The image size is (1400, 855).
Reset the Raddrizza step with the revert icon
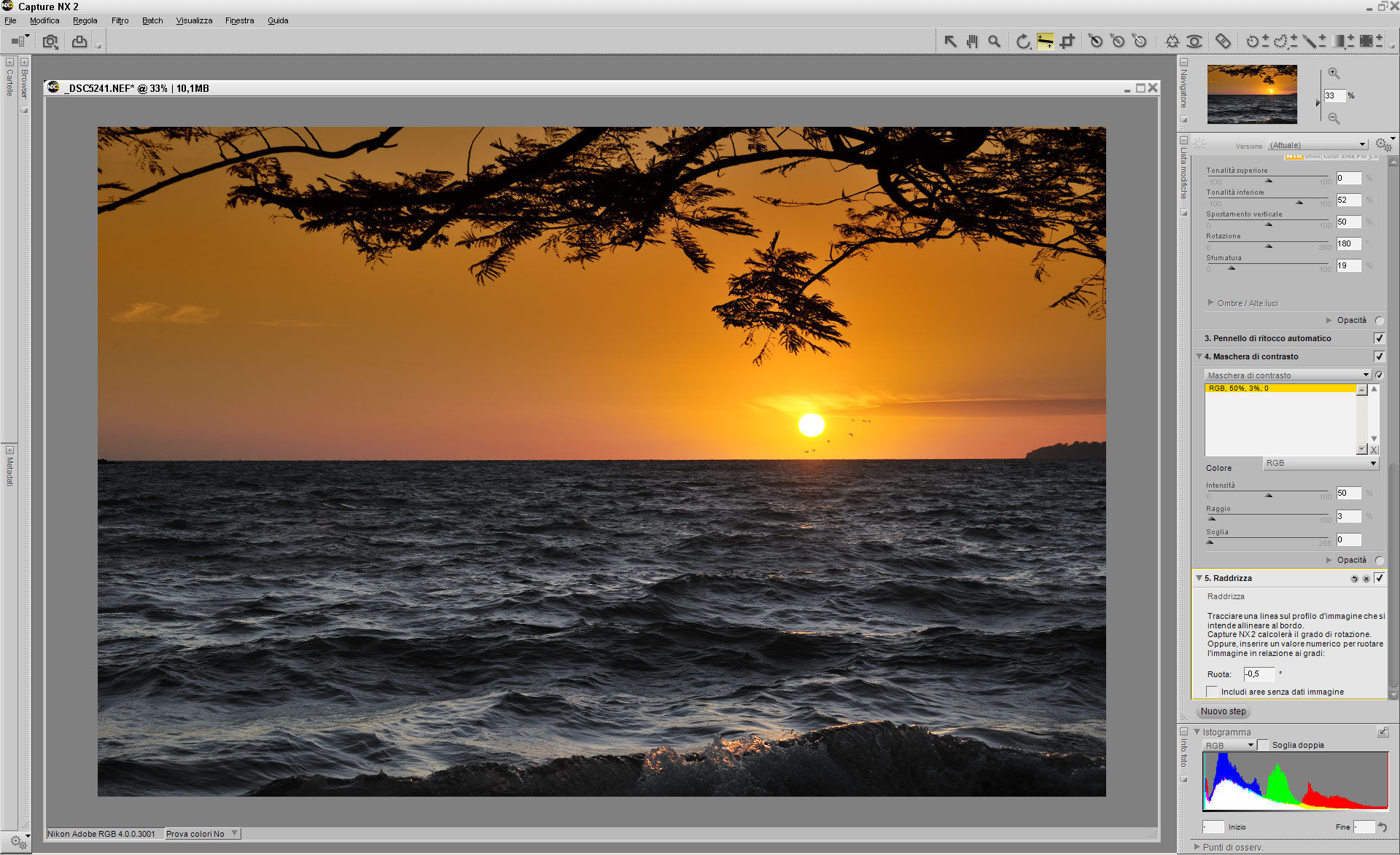click(x=1354, y=579)
